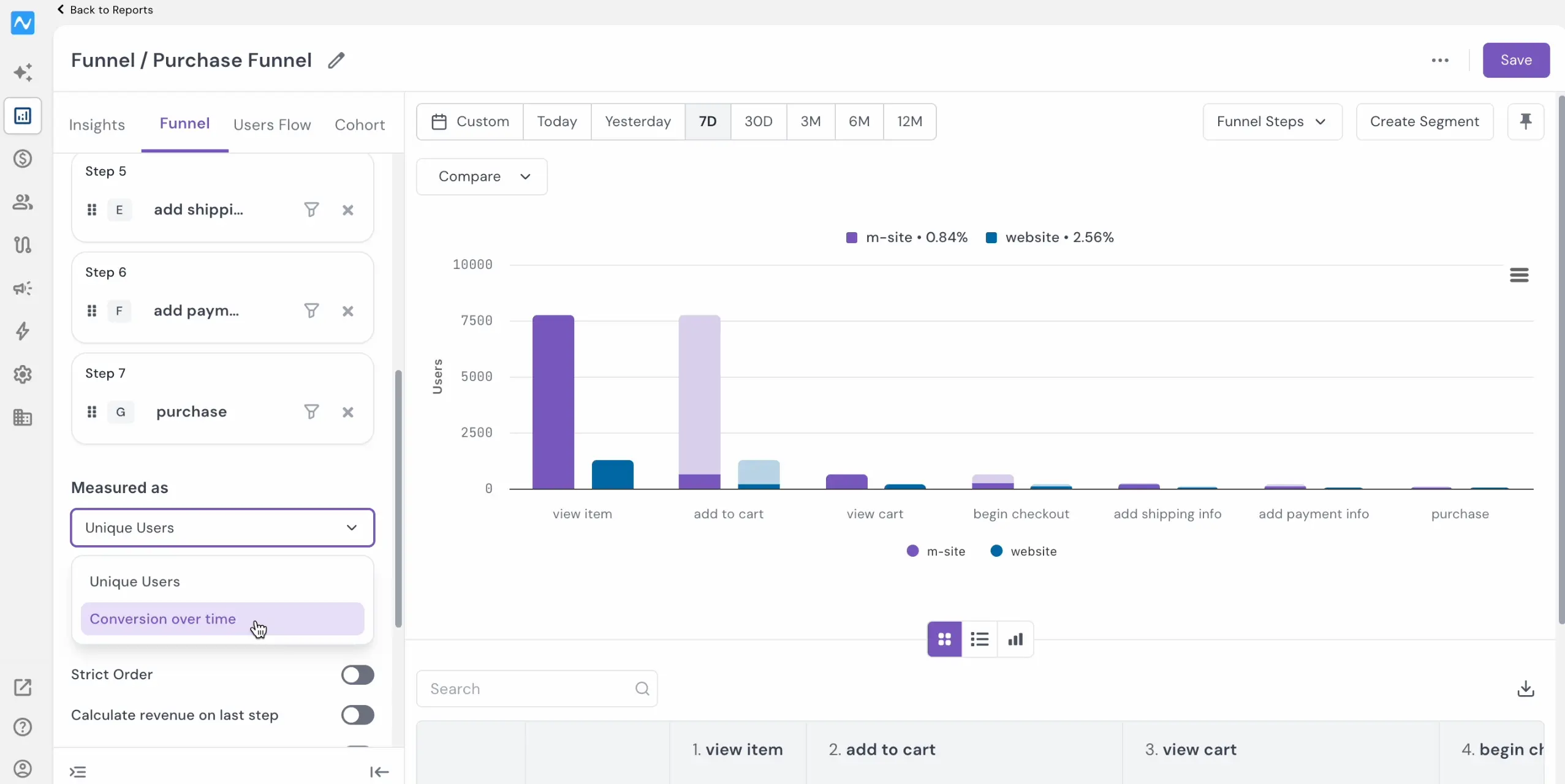Click the left panel vertical scrollbar
The width and height of the screenshot is (1565, 784).
398,499
